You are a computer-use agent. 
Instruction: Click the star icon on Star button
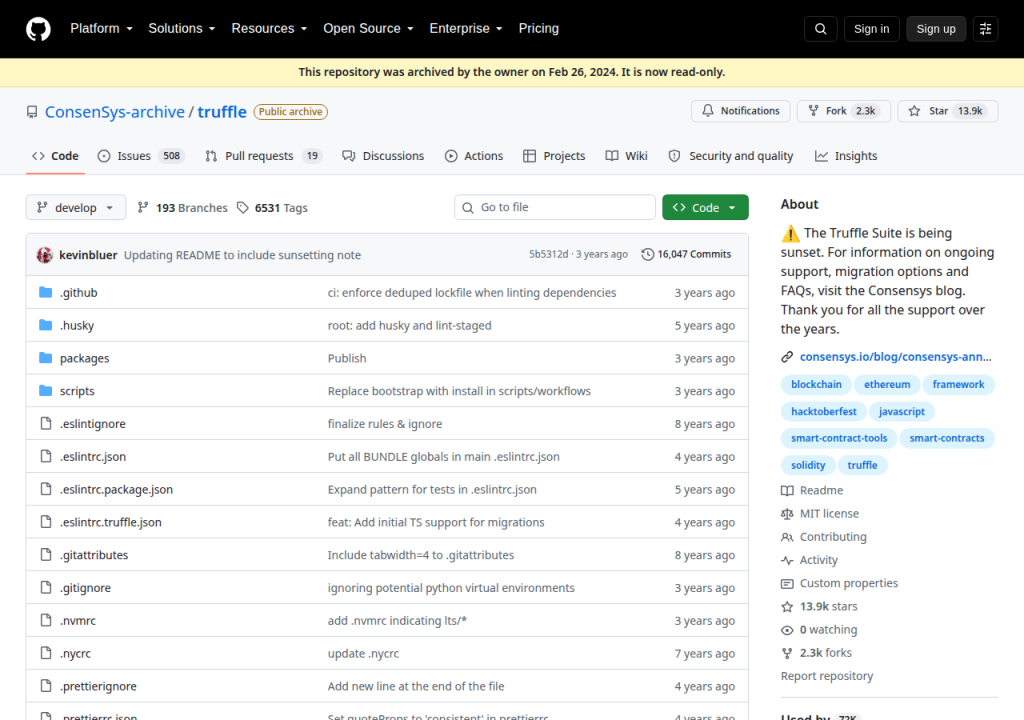914,111
